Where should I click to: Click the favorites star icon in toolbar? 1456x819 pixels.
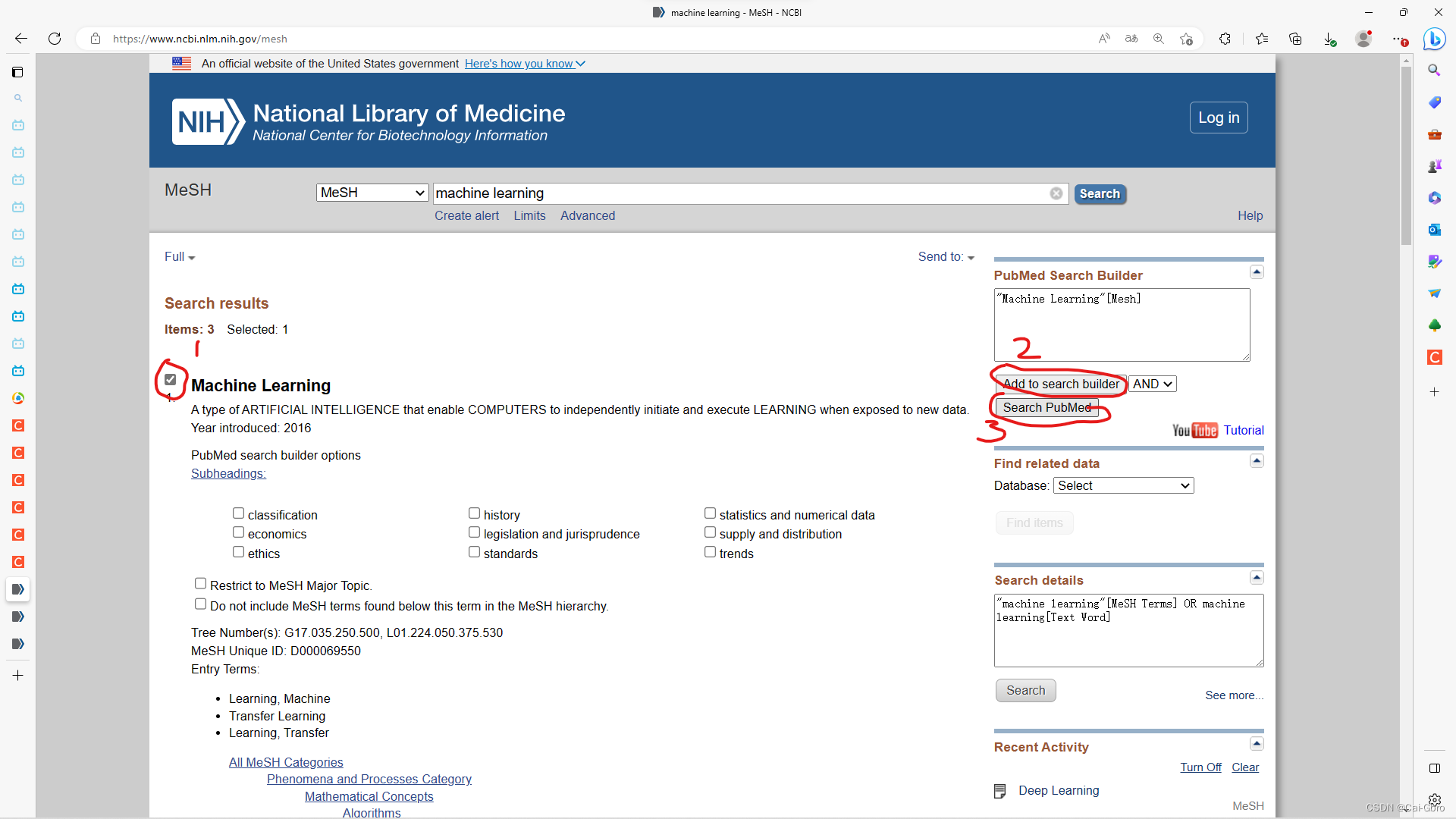[x=1261, y=39]
